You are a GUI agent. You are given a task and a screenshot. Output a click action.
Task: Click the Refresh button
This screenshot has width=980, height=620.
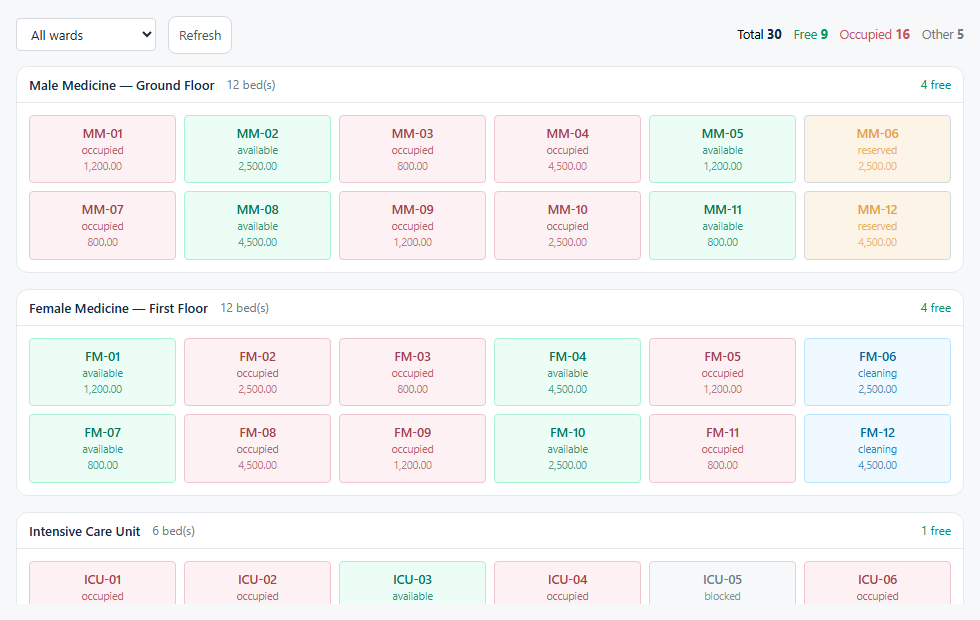200,35
